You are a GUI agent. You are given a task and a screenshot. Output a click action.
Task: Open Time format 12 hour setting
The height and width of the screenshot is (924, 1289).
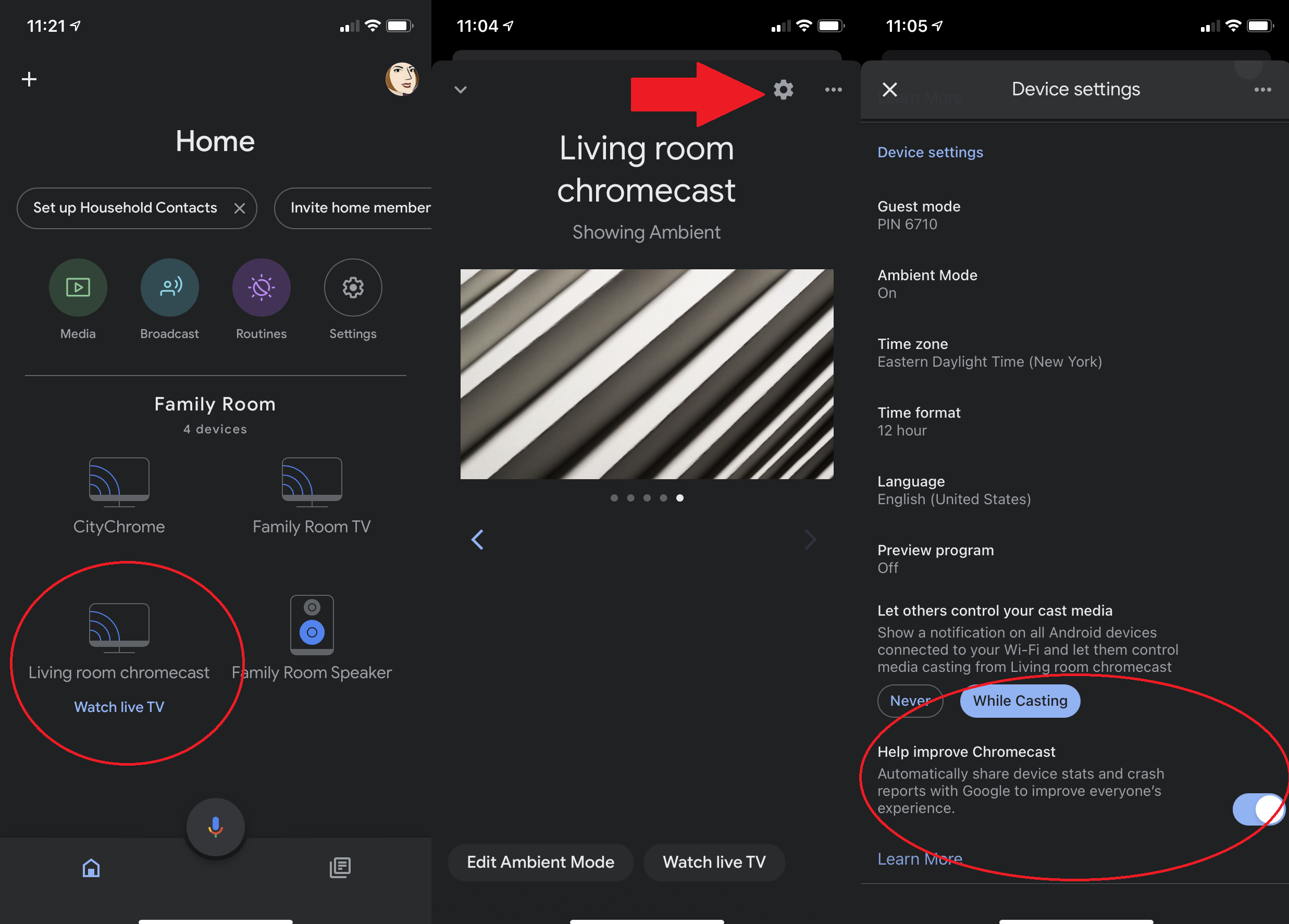(x=1074, y=422)
